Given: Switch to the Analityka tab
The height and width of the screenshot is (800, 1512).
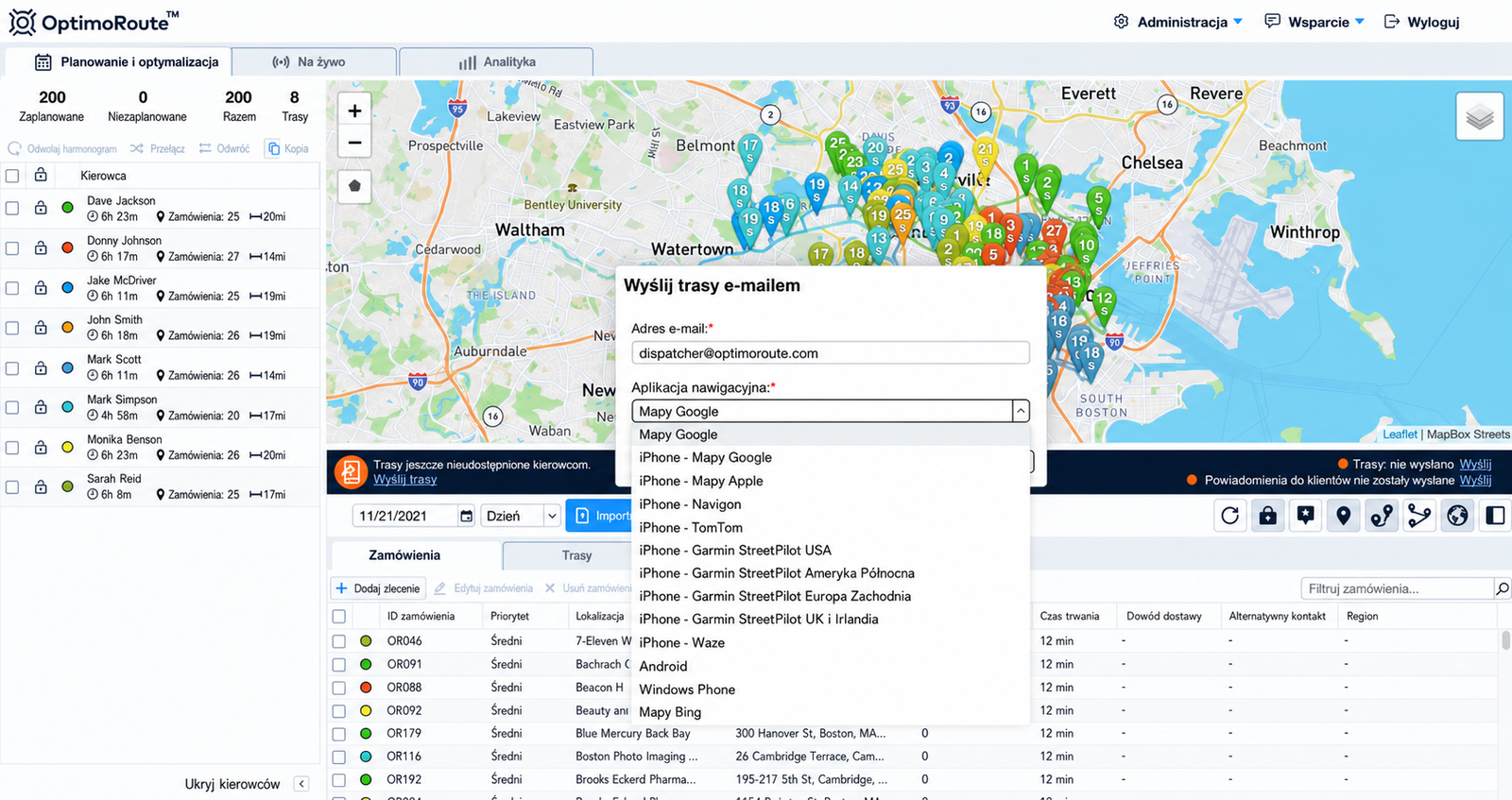Looking at the screenshot, I should (496, 61).
